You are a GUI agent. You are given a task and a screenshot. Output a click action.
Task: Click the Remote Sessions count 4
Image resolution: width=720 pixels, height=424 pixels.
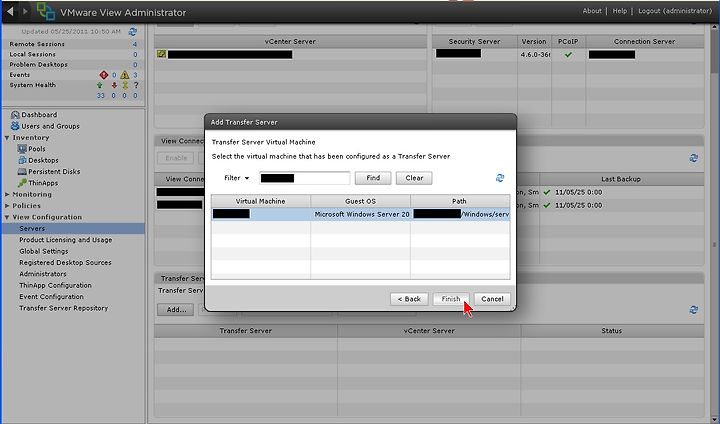coord(135,45)
